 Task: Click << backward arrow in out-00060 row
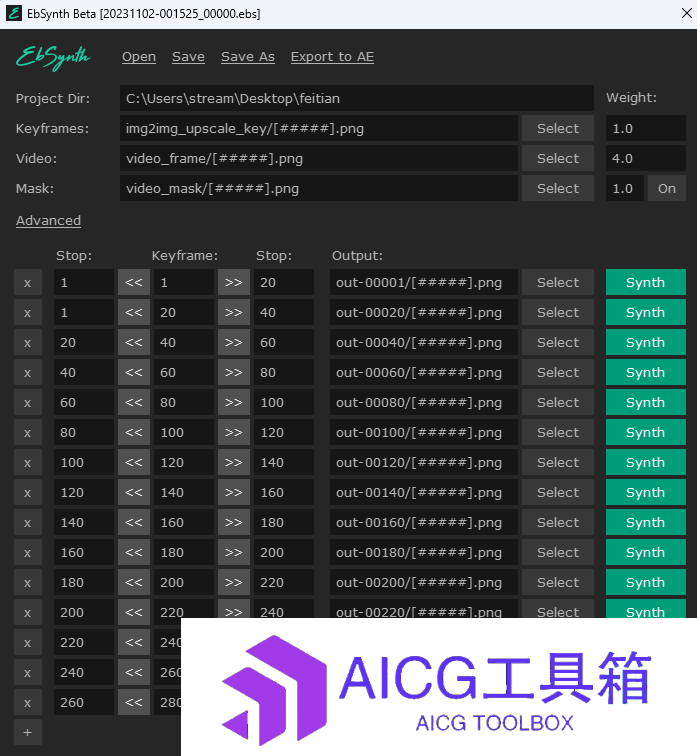point(134,372)
